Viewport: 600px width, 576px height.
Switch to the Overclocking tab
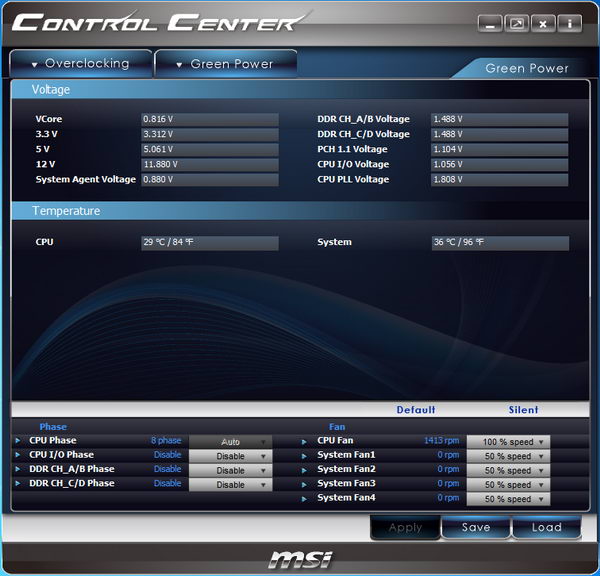point(81,64)
